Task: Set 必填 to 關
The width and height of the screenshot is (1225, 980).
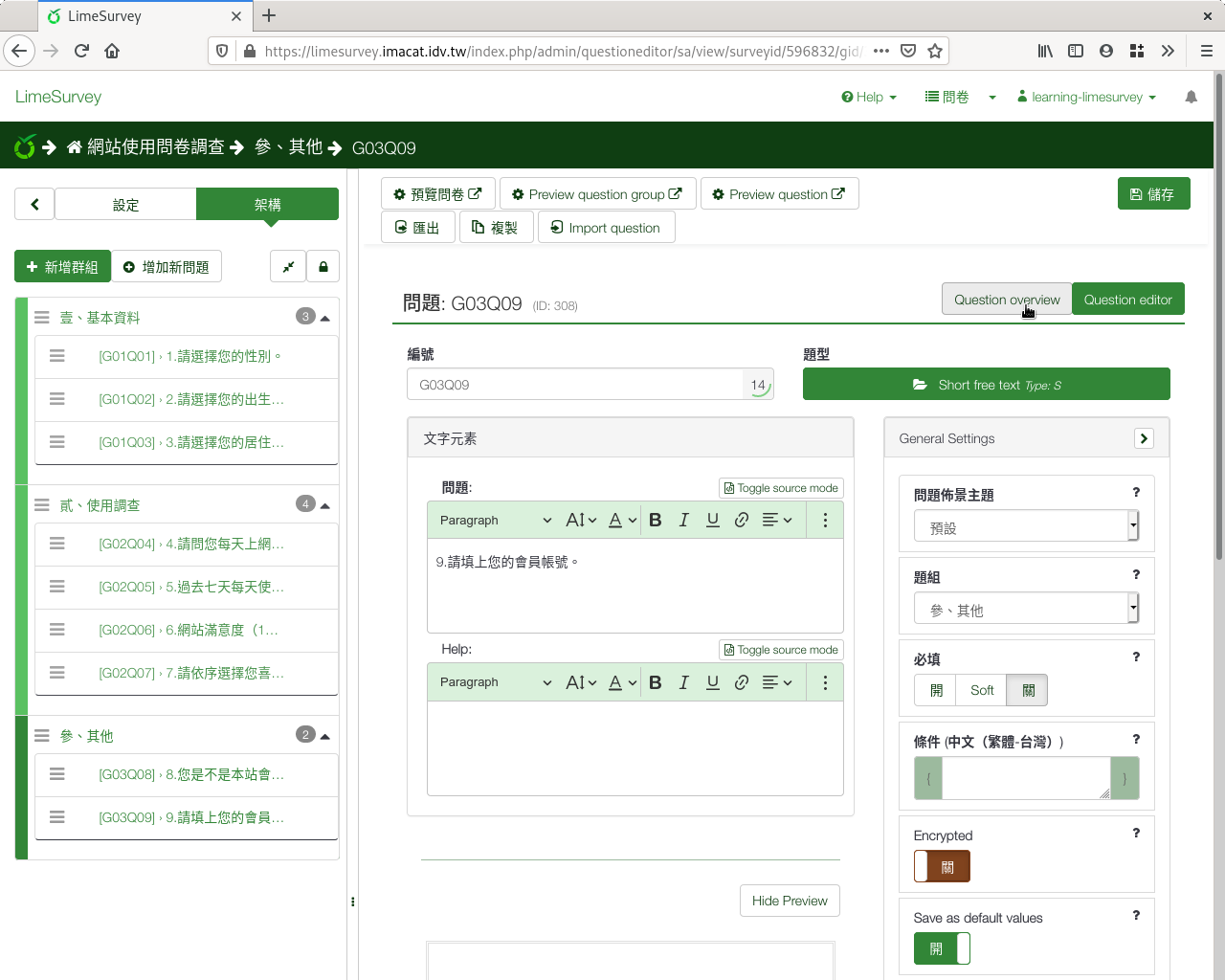Action: pyautogui.click(x=1028, y=690)
